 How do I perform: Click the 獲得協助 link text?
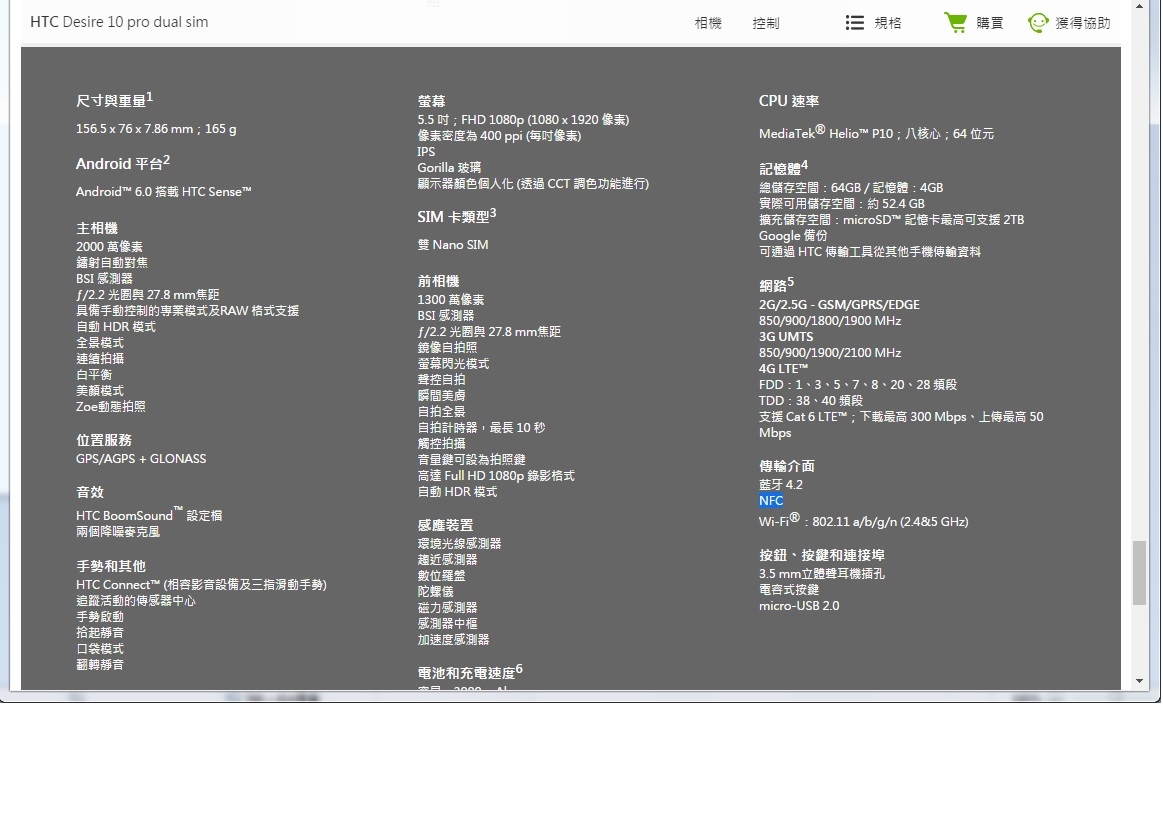[x=1083, y=23]
